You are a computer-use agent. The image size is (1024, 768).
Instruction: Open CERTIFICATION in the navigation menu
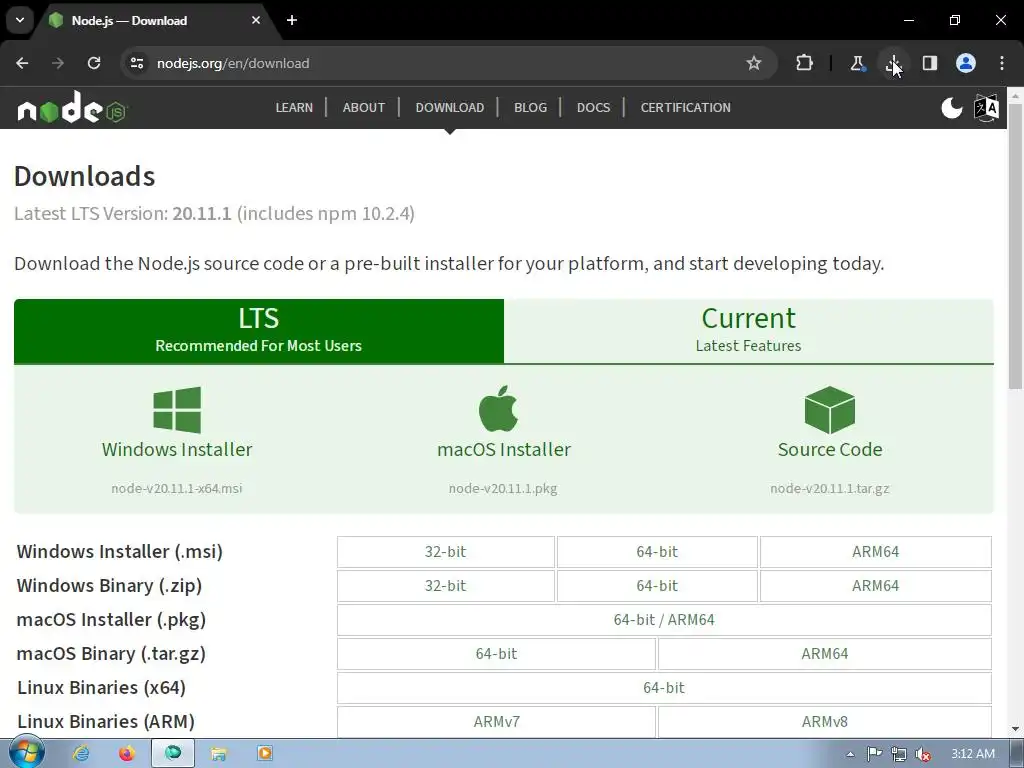point(686,108)
